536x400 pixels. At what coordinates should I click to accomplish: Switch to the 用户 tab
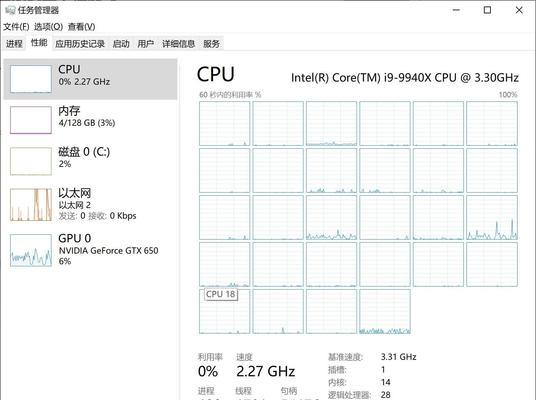point(146,44)
